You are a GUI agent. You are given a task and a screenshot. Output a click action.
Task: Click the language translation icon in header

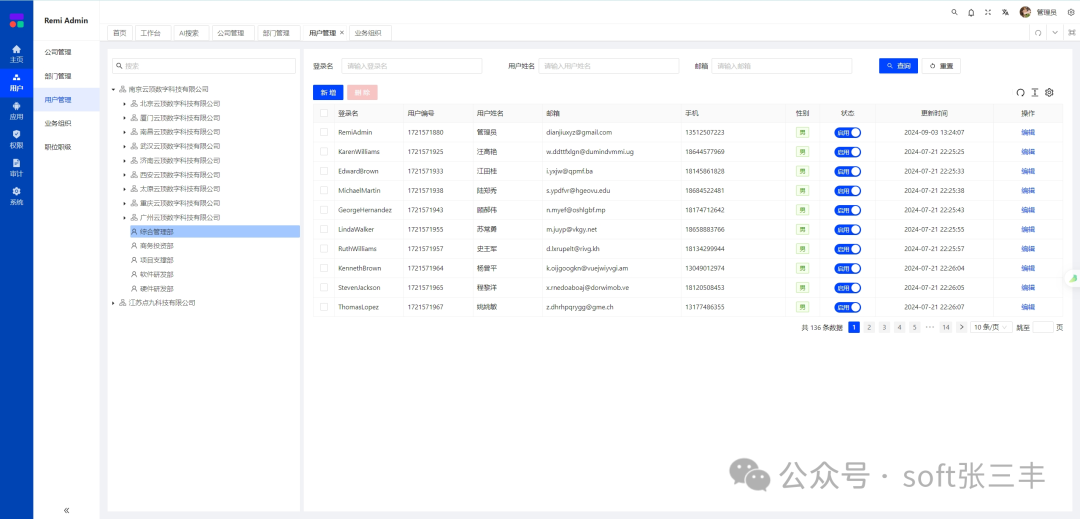[1005, 12]
